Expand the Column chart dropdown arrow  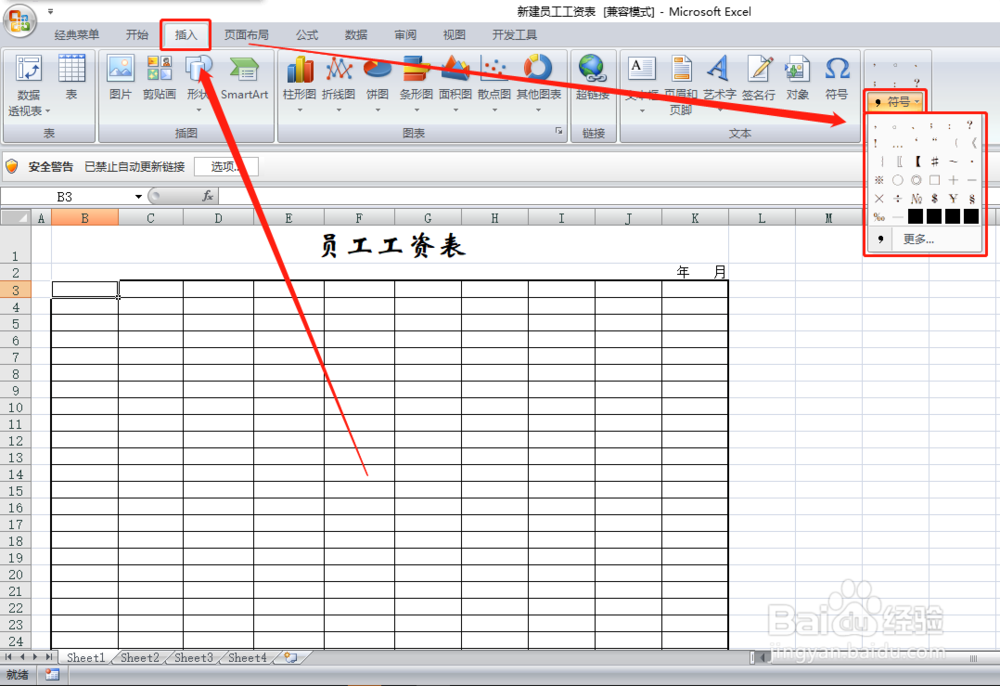coord(300,110)
